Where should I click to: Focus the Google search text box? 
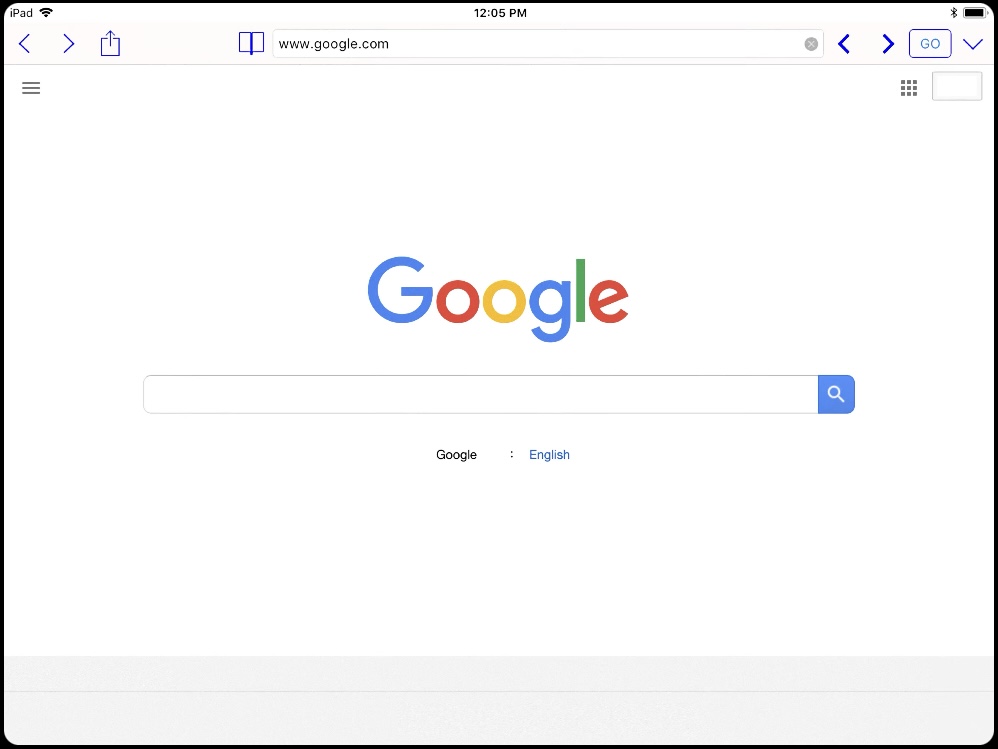[481, 395]
